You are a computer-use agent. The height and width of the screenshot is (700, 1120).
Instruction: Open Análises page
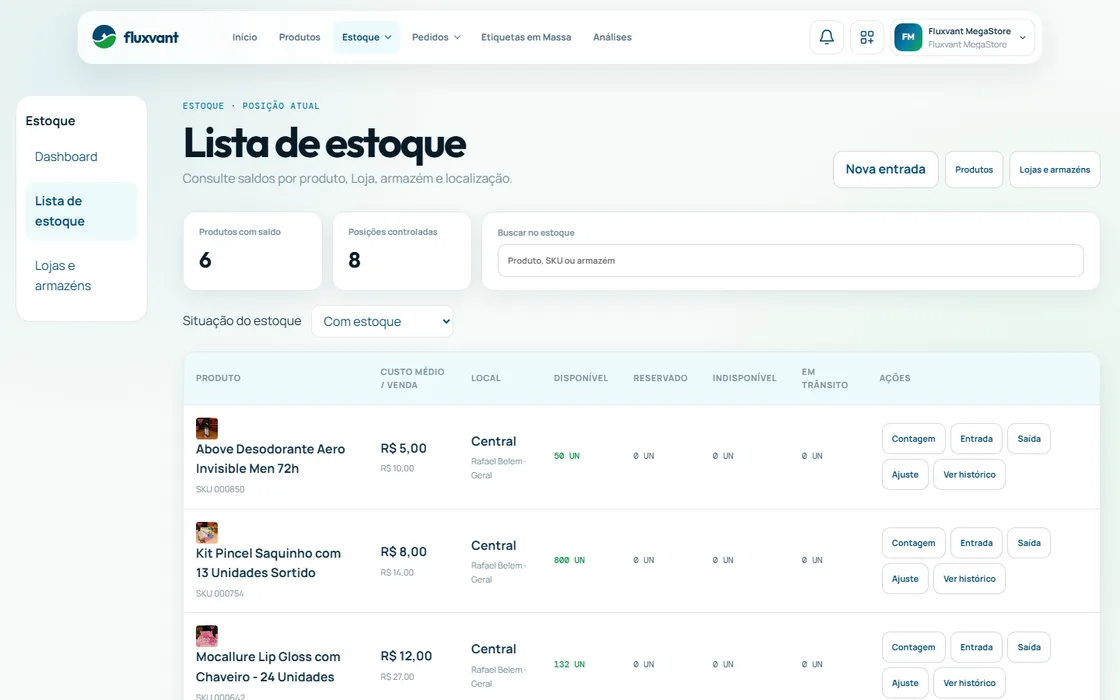[612, 37]
